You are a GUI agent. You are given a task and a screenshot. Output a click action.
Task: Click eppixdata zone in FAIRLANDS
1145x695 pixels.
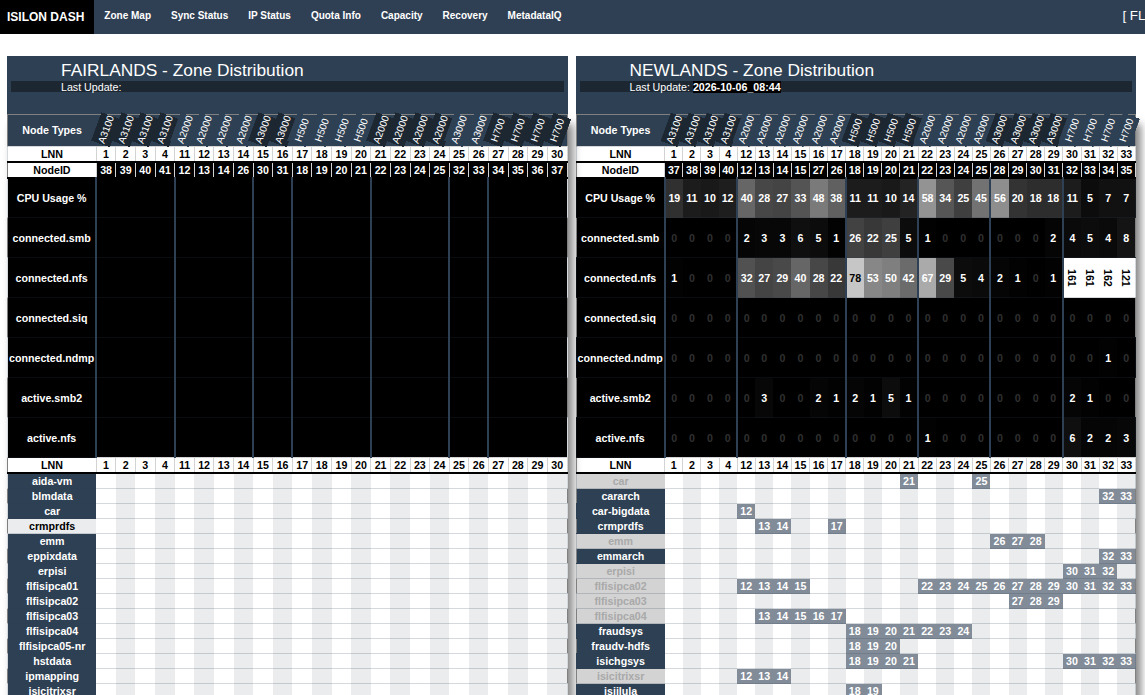[x=52, y=556]
